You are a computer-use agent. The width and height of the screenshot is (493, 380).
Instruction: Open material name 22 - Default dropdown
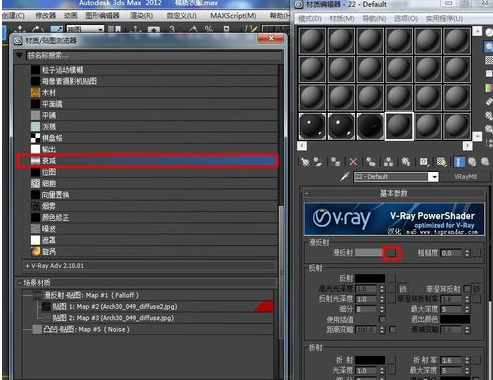pos(434,177)
